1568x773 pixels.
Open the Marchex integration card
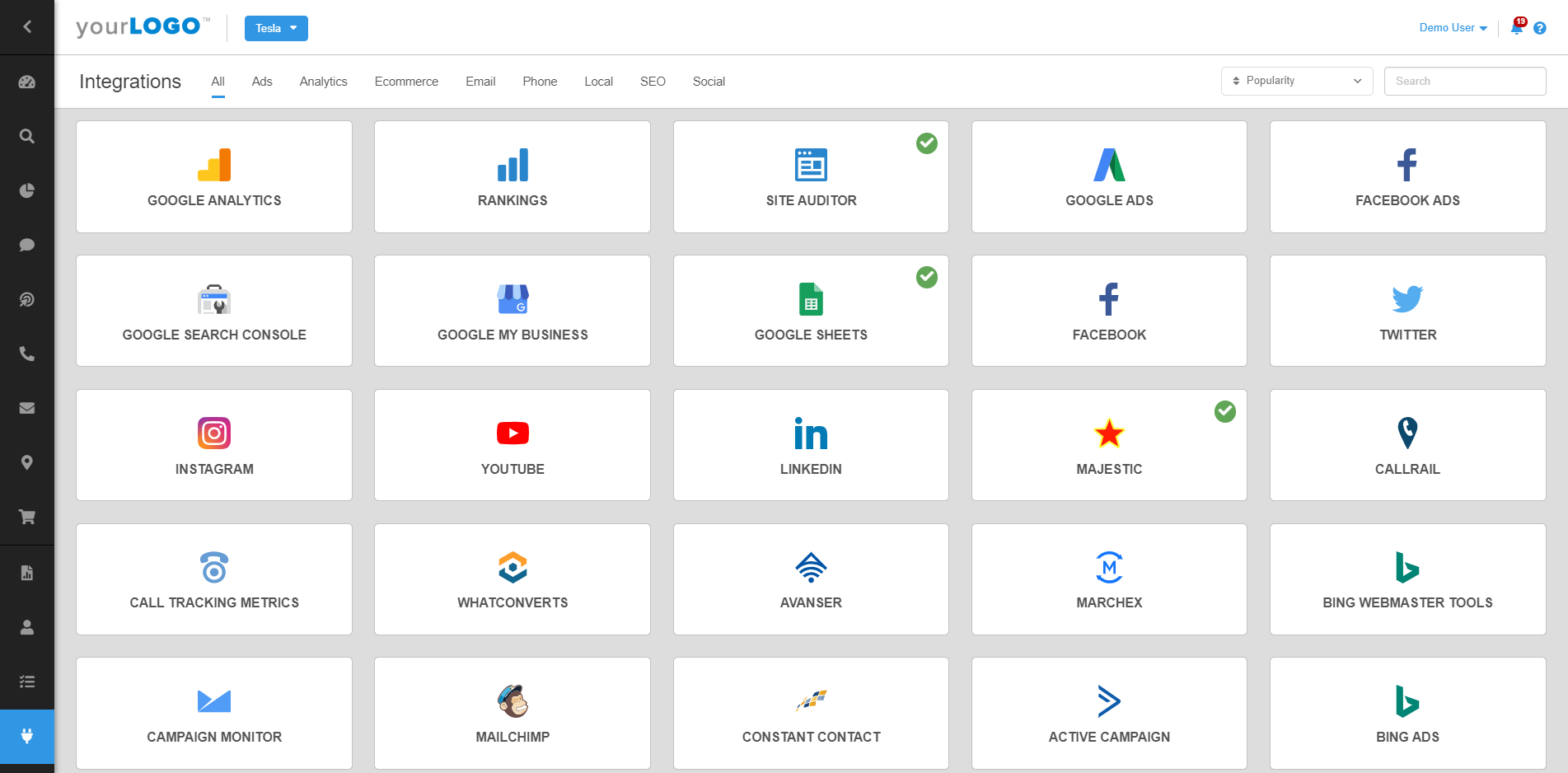click(x=1109, y=579)
